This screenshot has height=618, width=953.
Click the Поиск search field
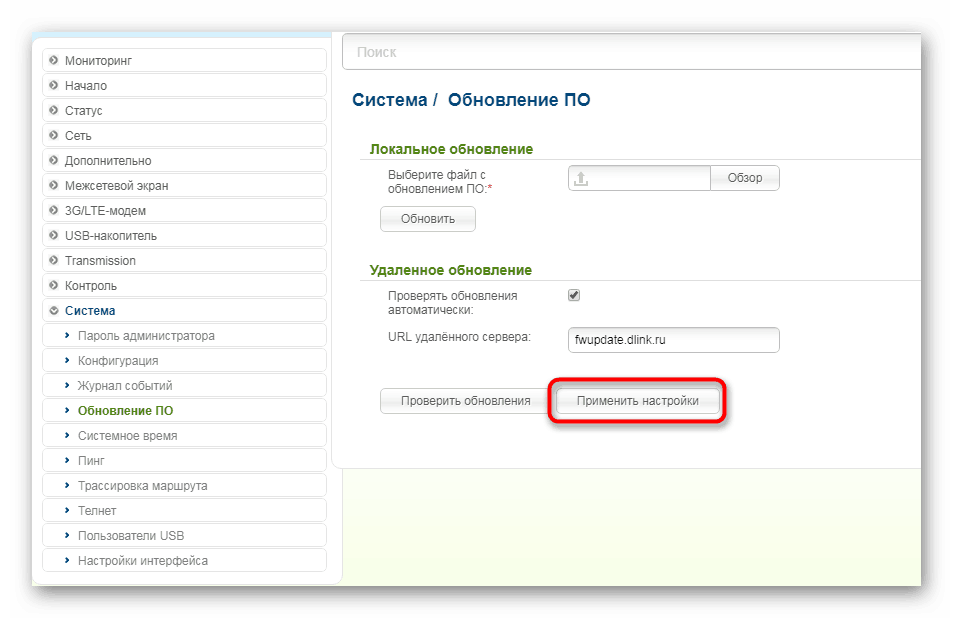632,52
